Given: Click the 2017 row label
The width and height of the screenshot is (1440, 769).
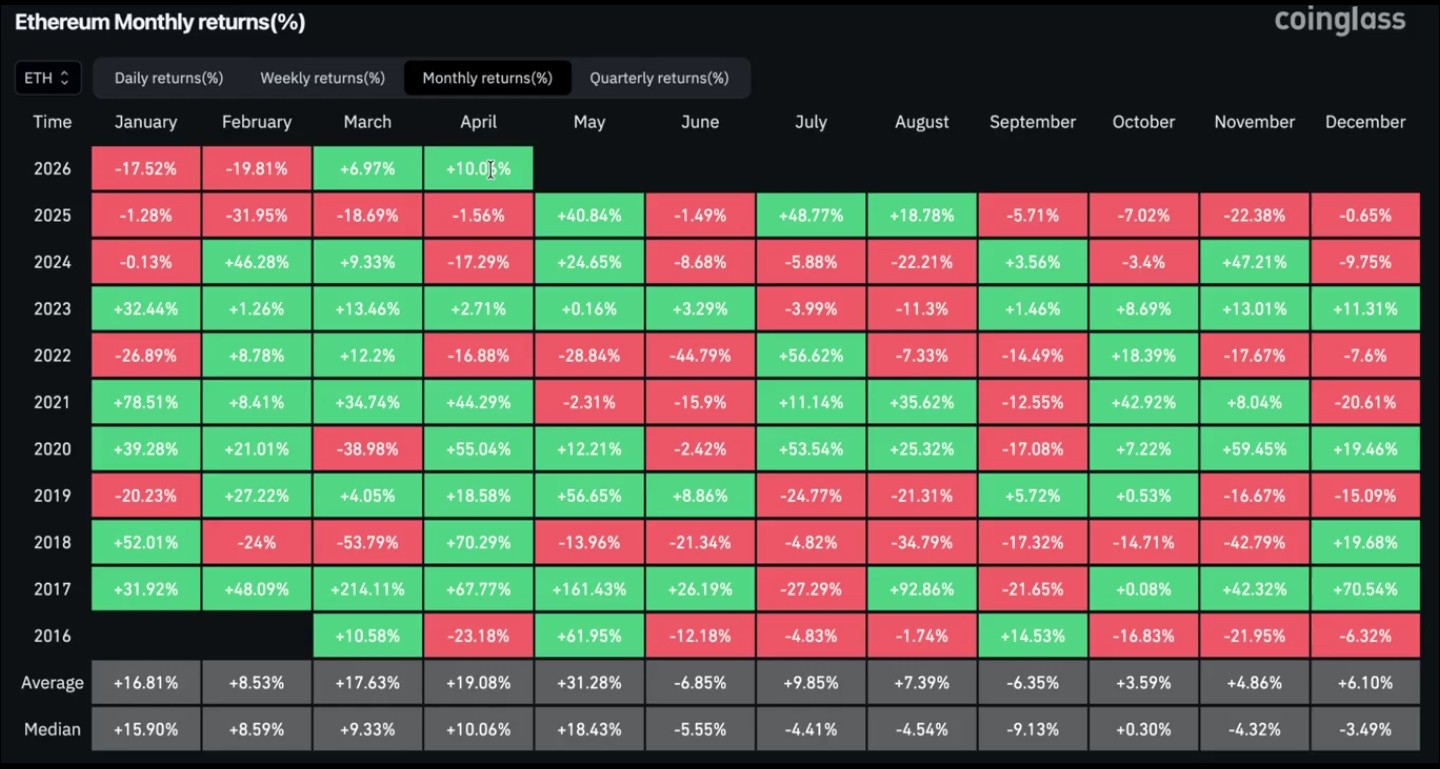Looking at the screenshot, I should (x=52, y=589).
